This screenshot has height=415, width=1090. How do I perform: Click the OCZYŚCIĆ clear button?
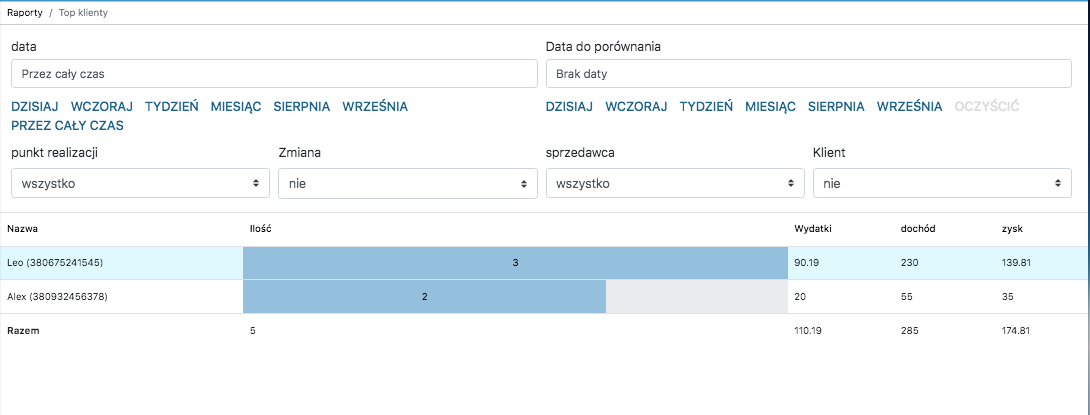[x=987, y=106]
